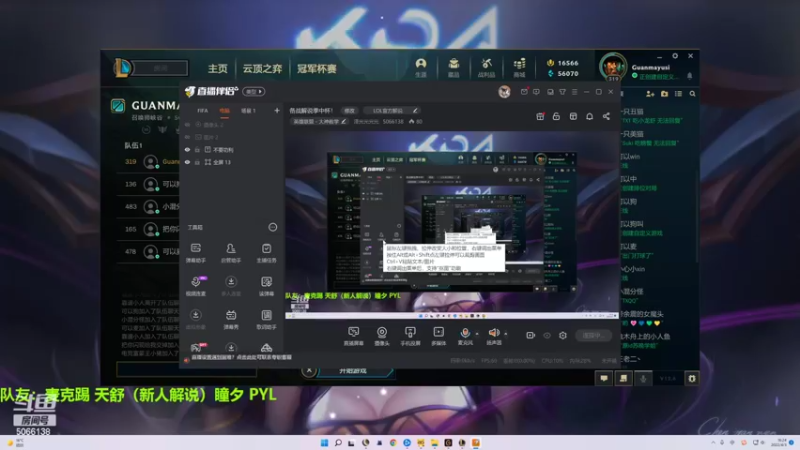Open the 云顶之弈 tab in the League client
This screenshot has width=800, height=450.
(x=262, y=68)
